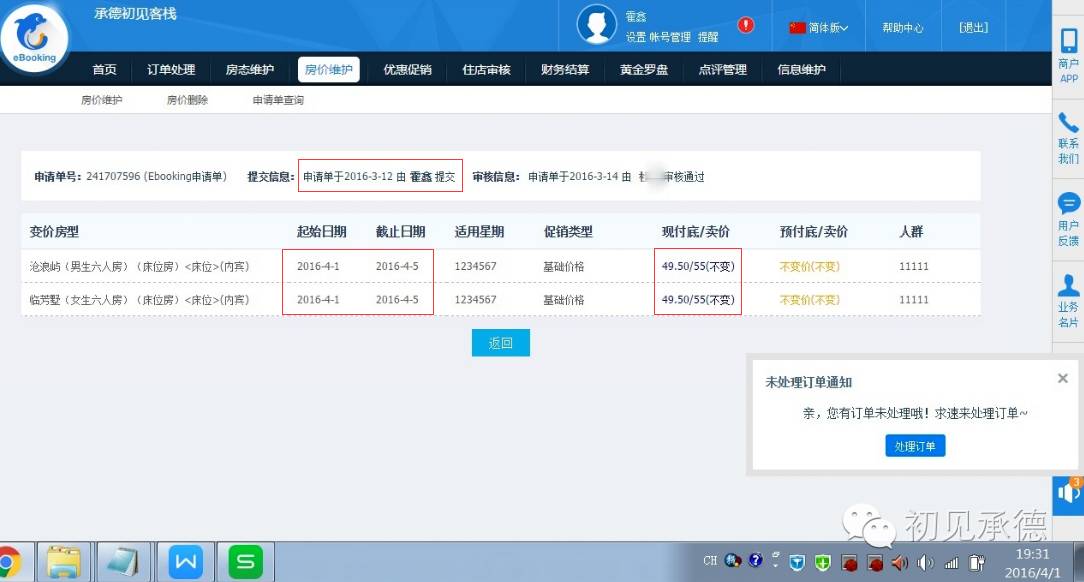Click the battery power tray icon
1084x582 pixels.
[x=977, y=563]
